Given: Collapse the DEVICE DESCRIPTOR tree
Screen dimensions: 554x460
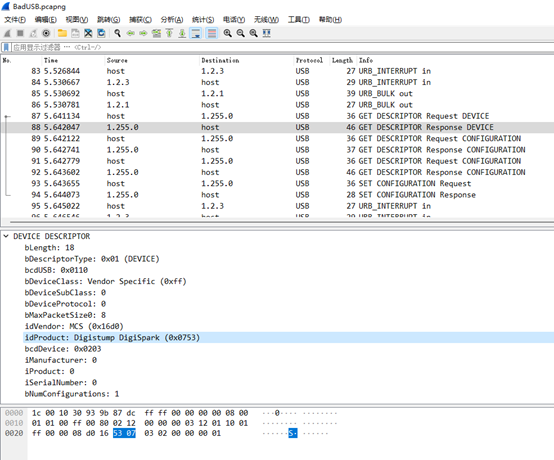Looking at the screenshot, I should (6, 236).
